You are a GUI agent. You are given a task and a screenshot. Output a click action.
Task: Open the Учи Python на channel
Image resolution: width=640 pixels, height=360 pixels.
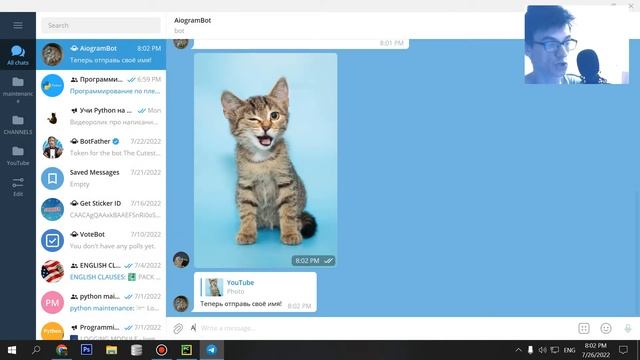coord(101,116)
